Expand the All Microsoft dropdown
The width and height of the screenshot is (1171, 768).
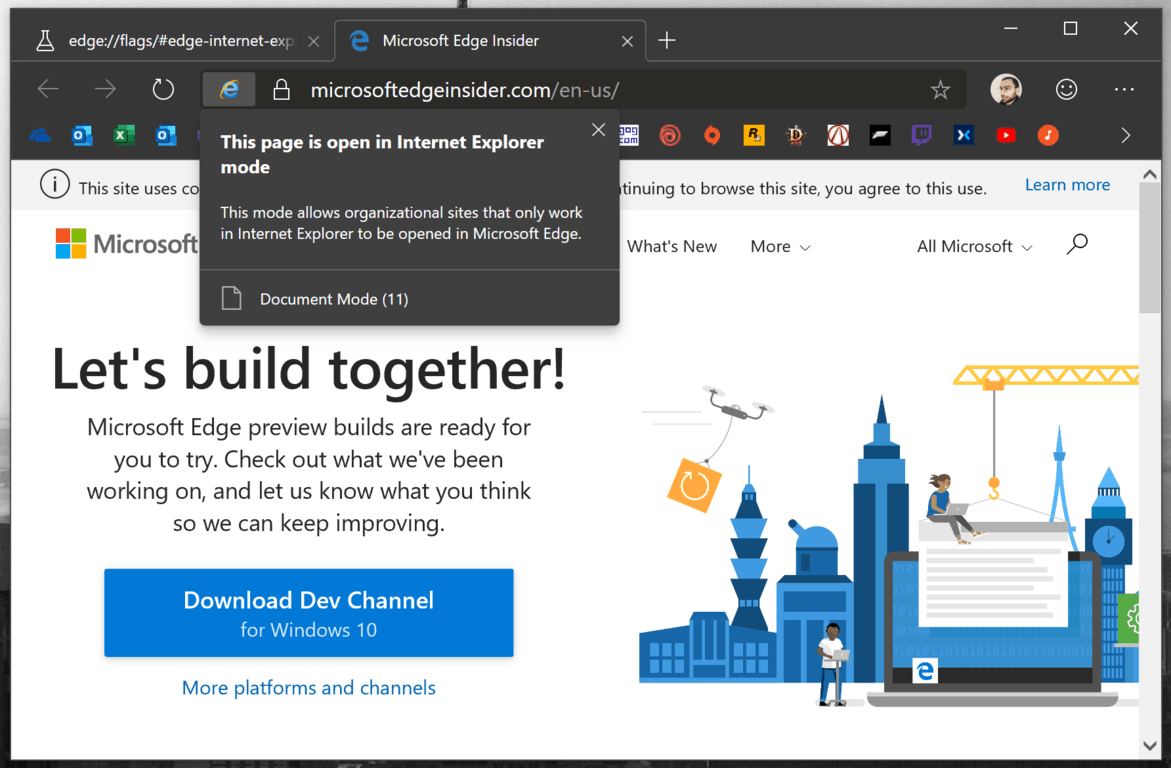(975, 247)
